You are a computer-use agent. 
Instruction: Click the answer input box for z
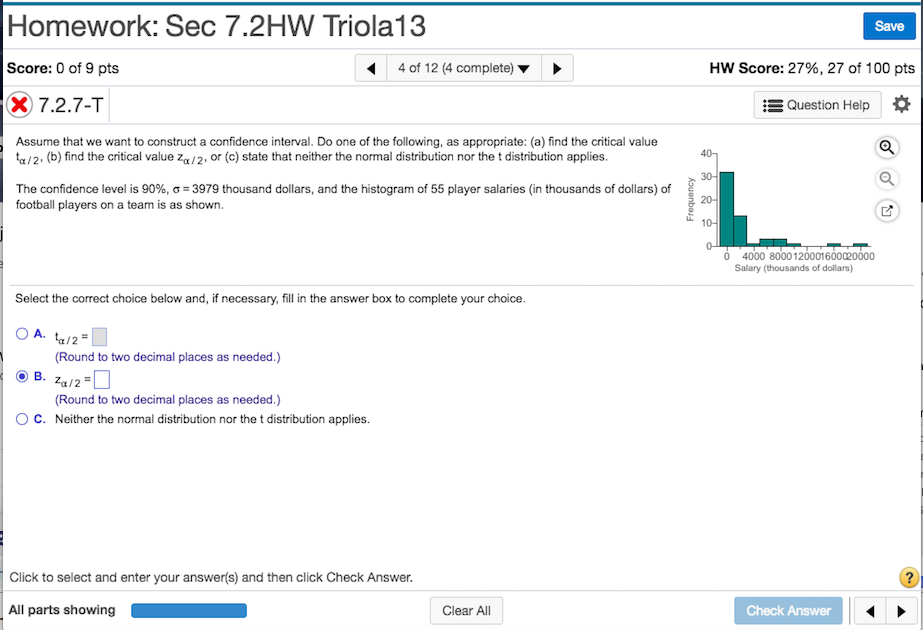pyautogui.click(x=101, y=378)
